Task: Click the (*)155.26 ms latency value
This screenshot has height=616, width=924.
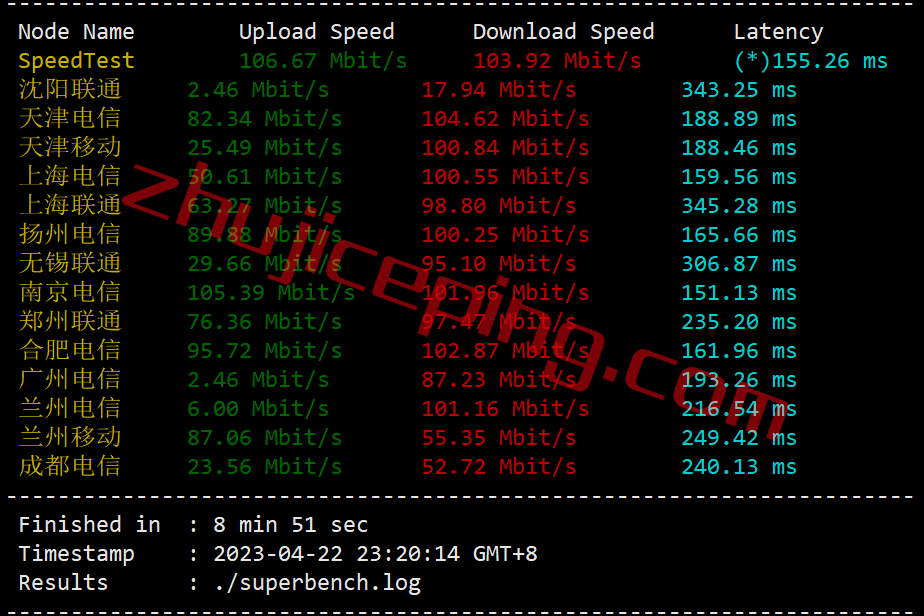Action: click(x=811, y=61)
